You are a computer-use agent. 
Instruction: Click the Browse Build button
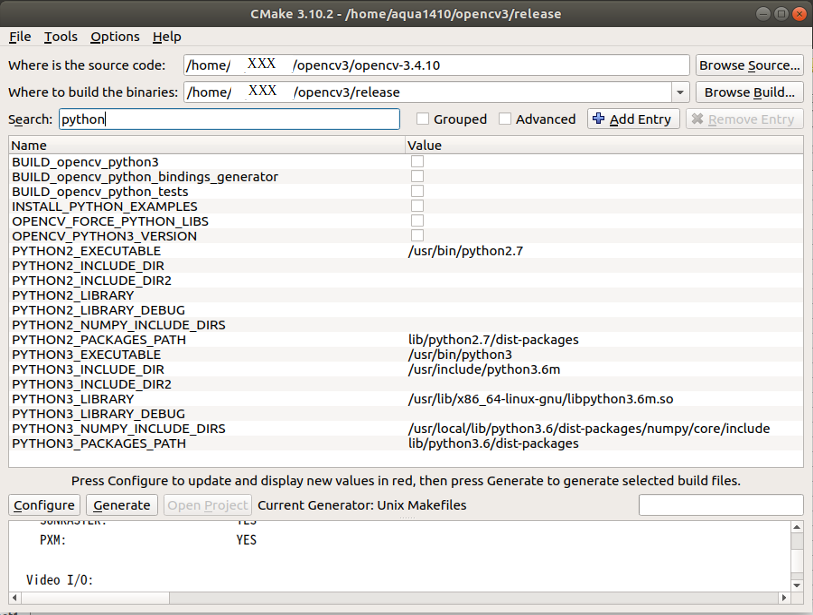click(x=749, y=92)
